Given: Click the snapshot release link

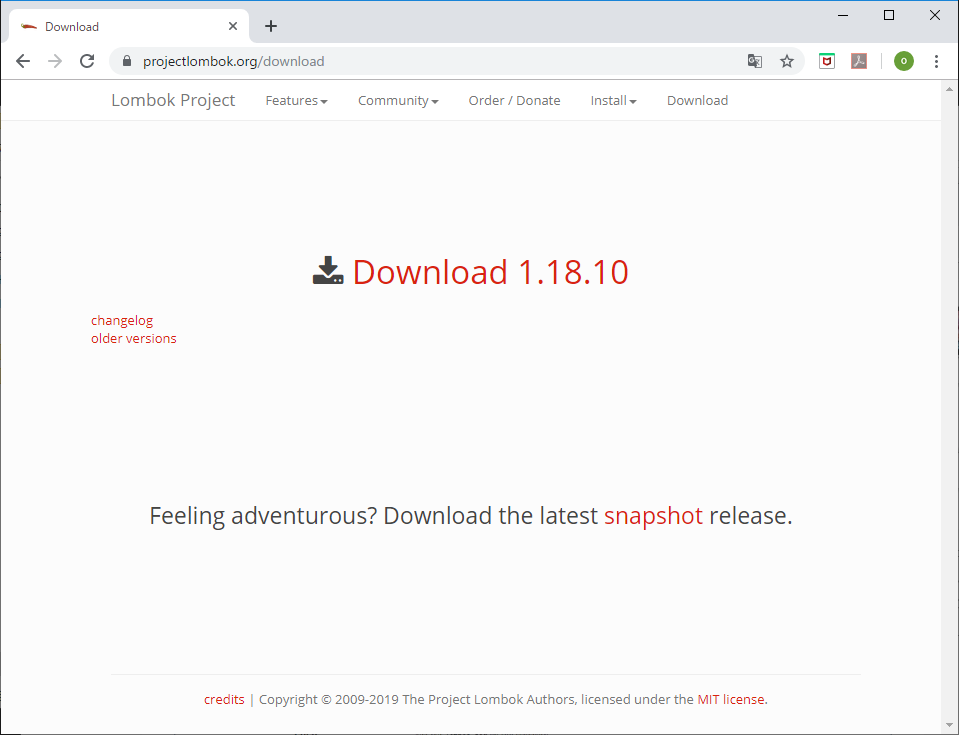Looking at the screenshot, I should (653, 516).
